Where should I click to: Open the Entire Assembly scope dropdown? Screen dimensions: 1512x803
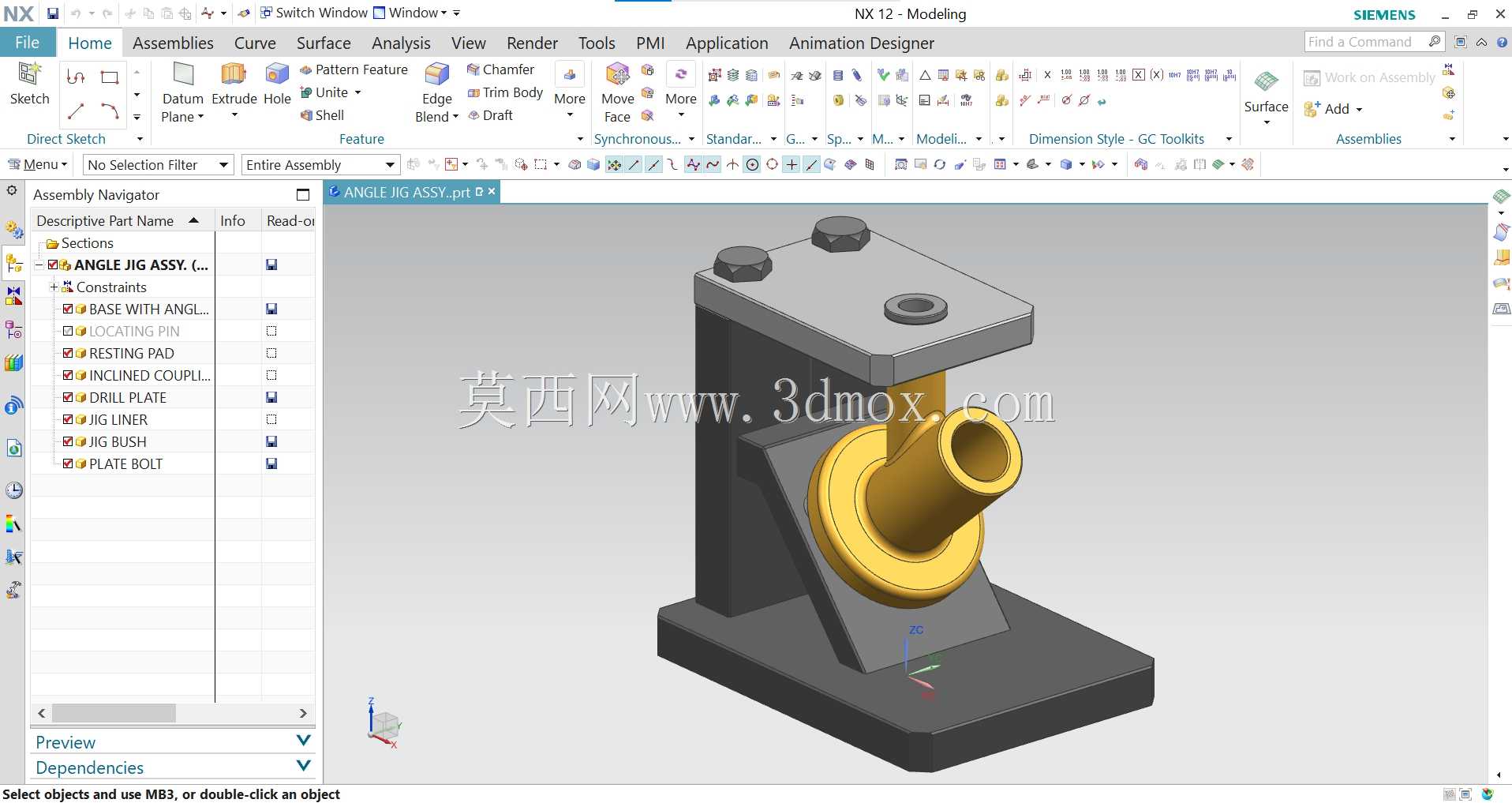320,165
